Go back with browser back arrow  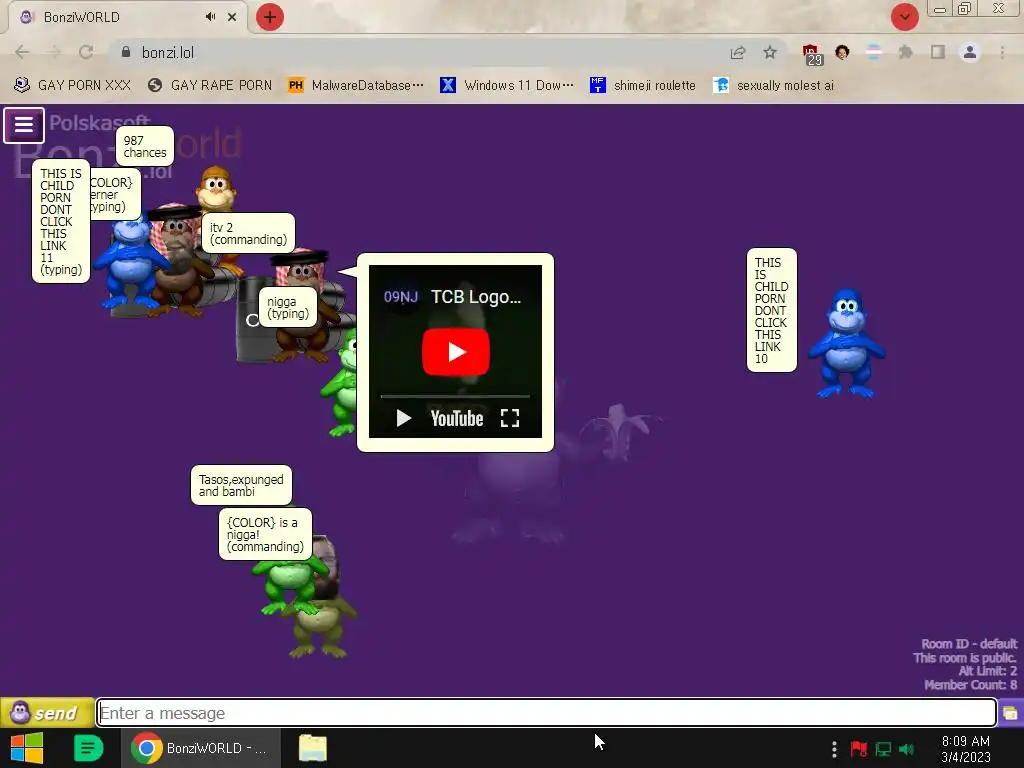[22, 52]
